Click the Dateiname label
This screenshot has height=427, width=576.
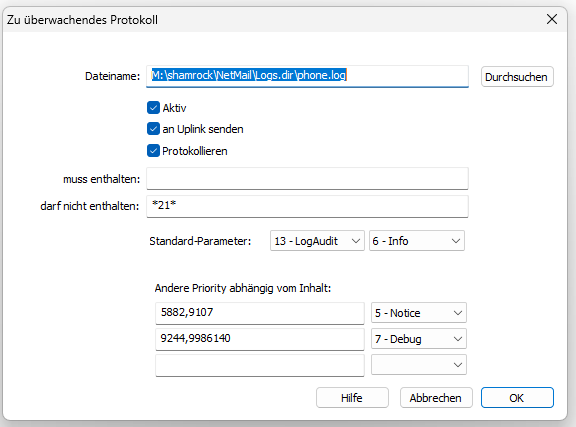(x=112, y=76)
